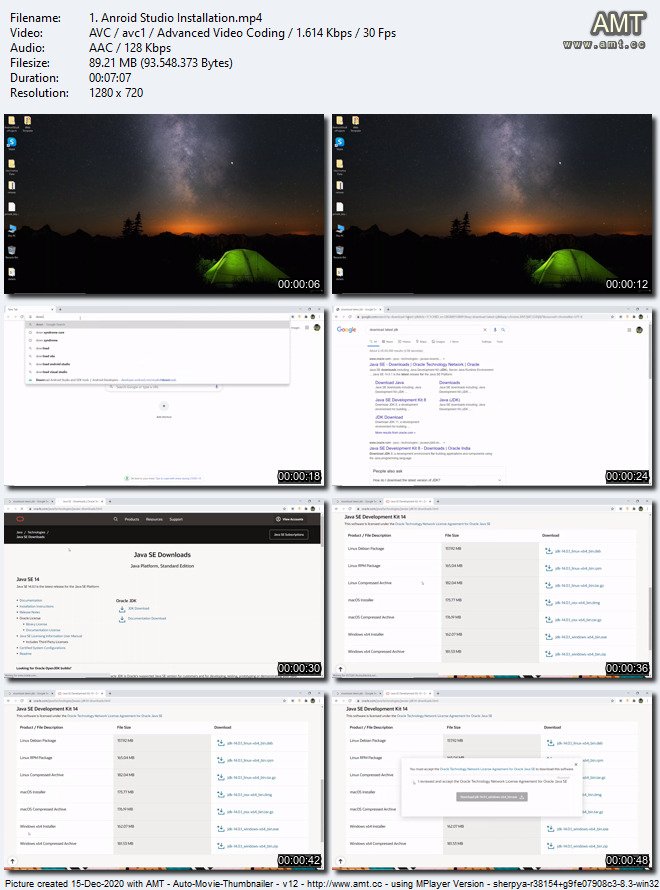Expand 'How do I download the latest version of JDK?'
Screen dimensions: 660x890
pos(437,480)
